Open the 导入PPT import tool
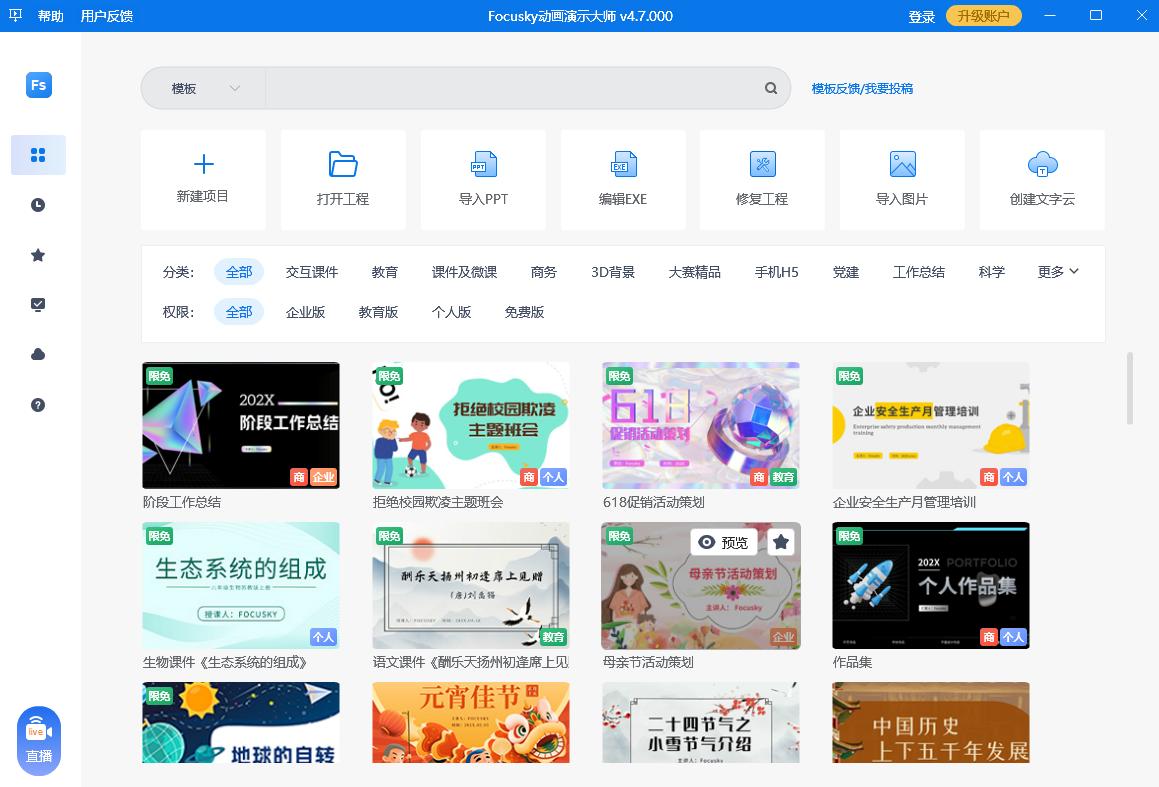Image resolution: width=1159 pixels, height=787 pixels. click(x=483, y=180)
